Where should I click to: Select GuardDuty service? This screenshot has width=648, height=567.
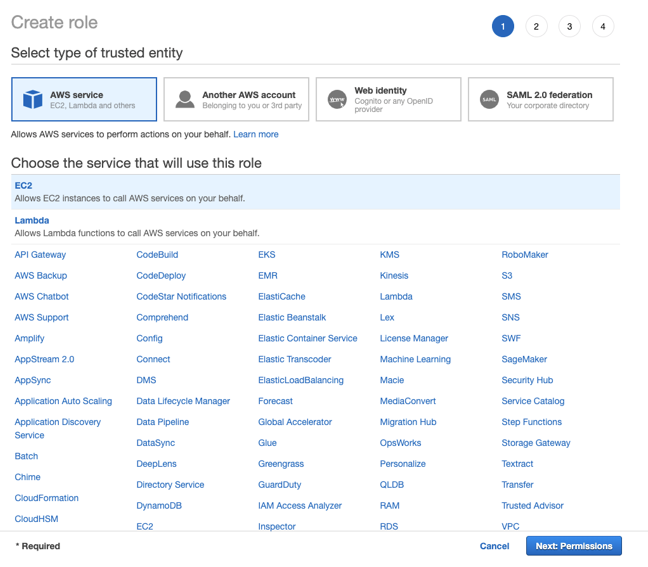279,485
